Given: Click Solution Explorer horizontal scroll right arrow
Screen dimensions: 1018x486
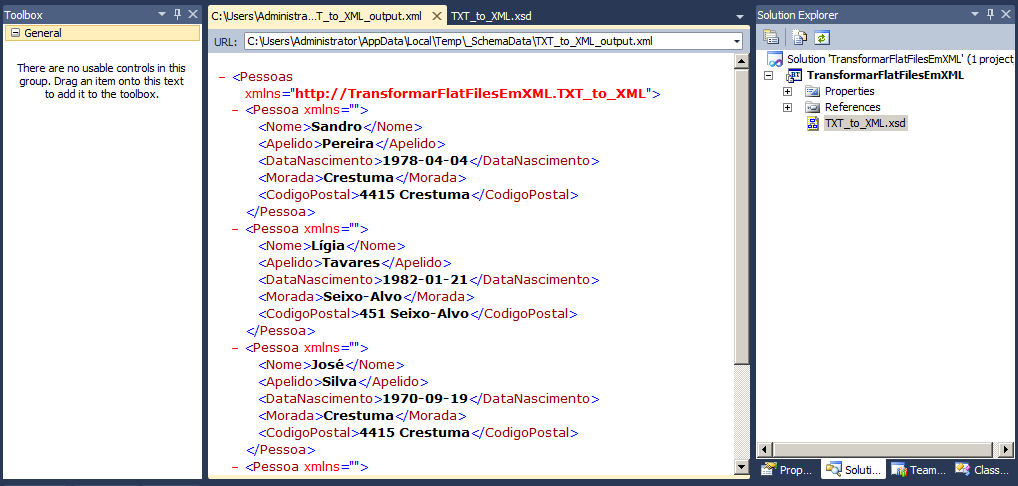Looking at the screenshot, I should (x=1006, y=449).
